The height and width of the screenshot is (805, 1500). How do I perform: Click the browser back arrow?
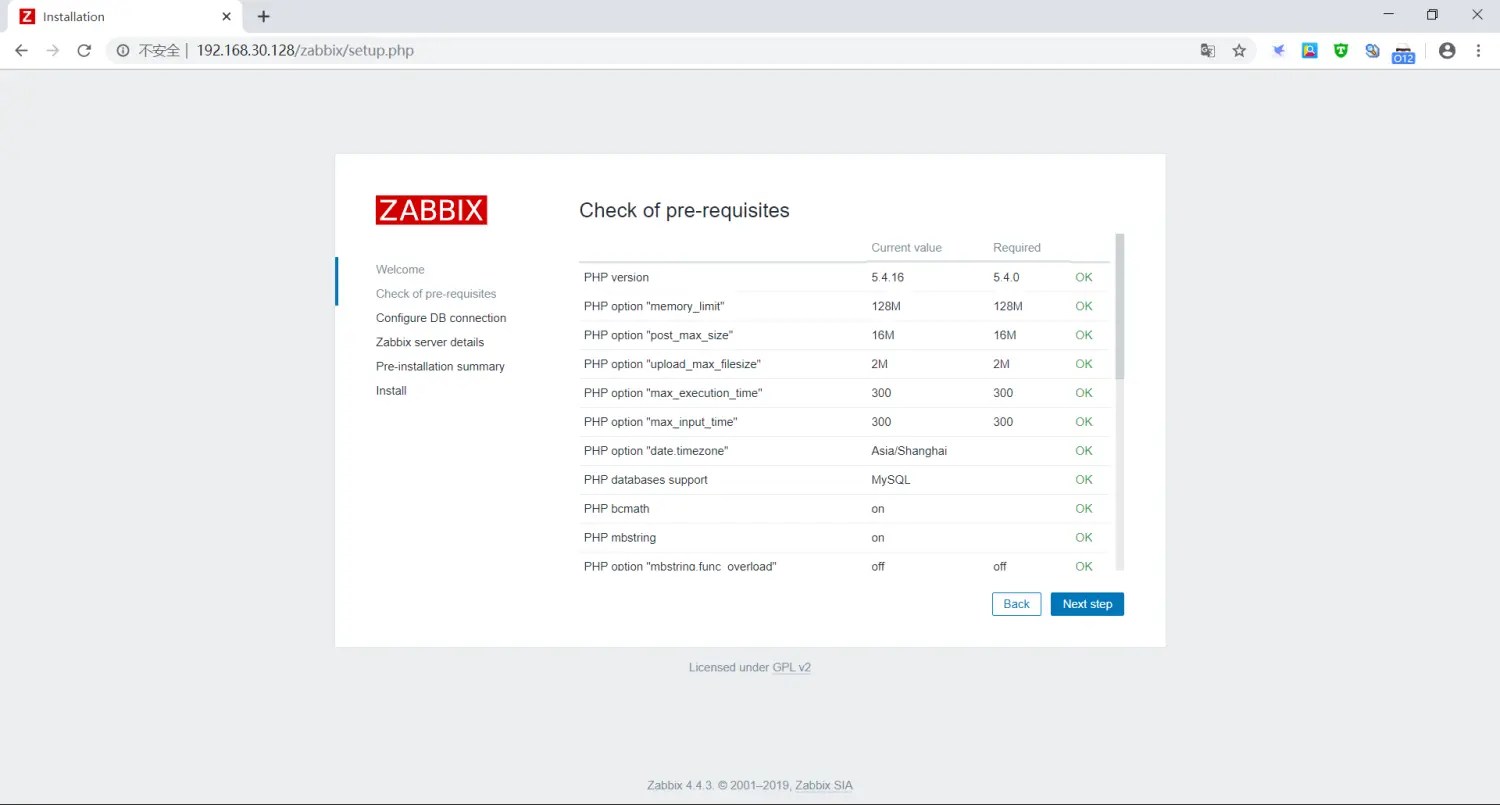point(21,50)
